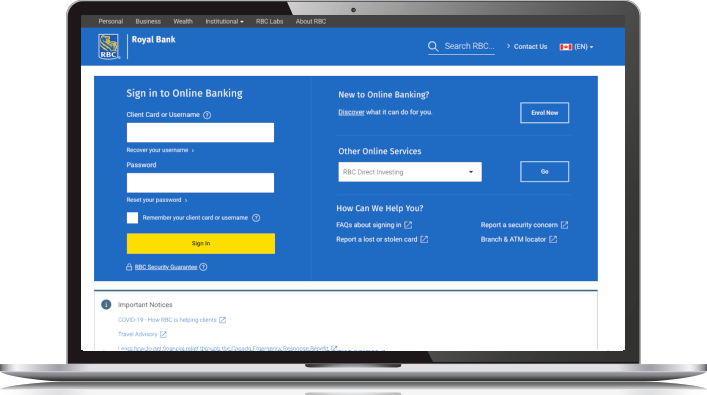Open help icon beside Client Card or Username
Viewport: 707px width, 395px height.
pos(207,115)
